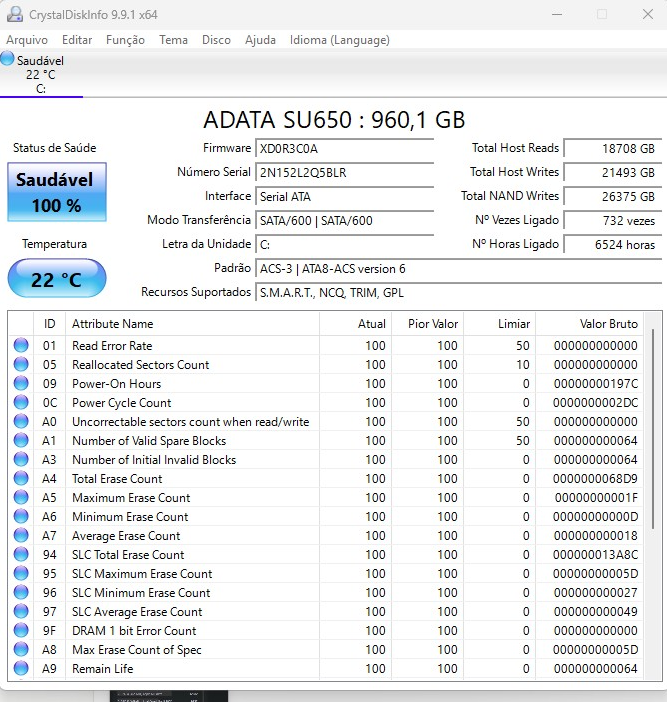The image size is (667, 702).
Task: Open the Arquivo menu
Action: 27,40
